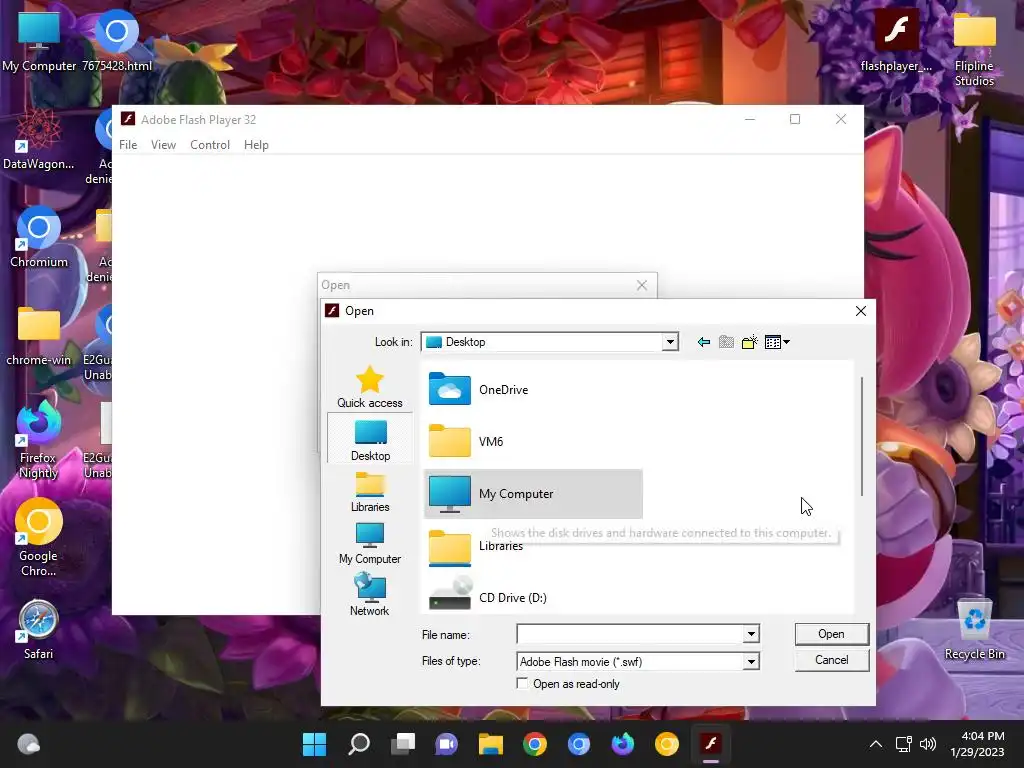This screenshot has width=1024, height=768.
Task: Select the flashplayer desktop icon
Action: (x=896, y=42)
